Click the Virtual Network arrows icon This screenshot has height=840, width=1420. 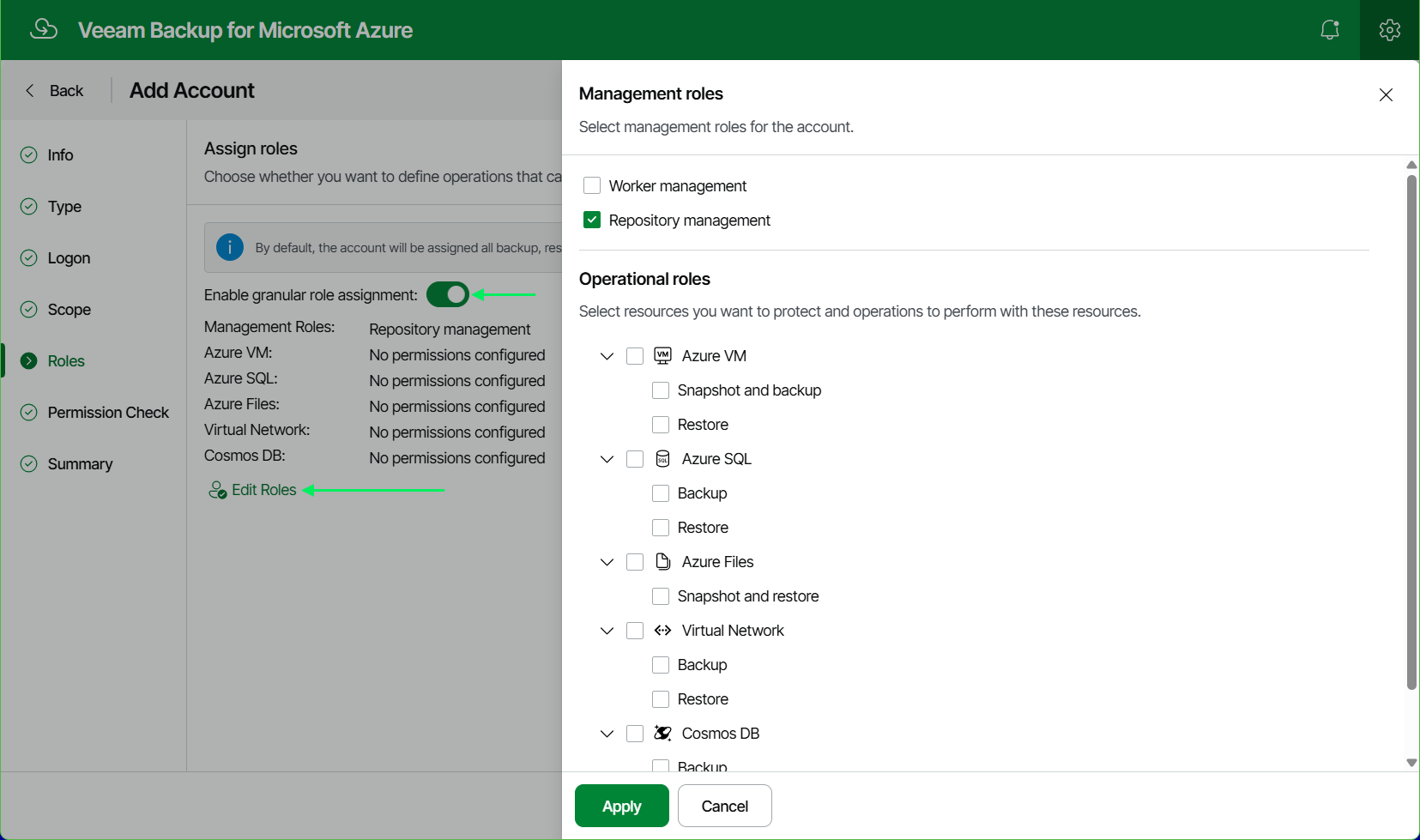[662, 631]
